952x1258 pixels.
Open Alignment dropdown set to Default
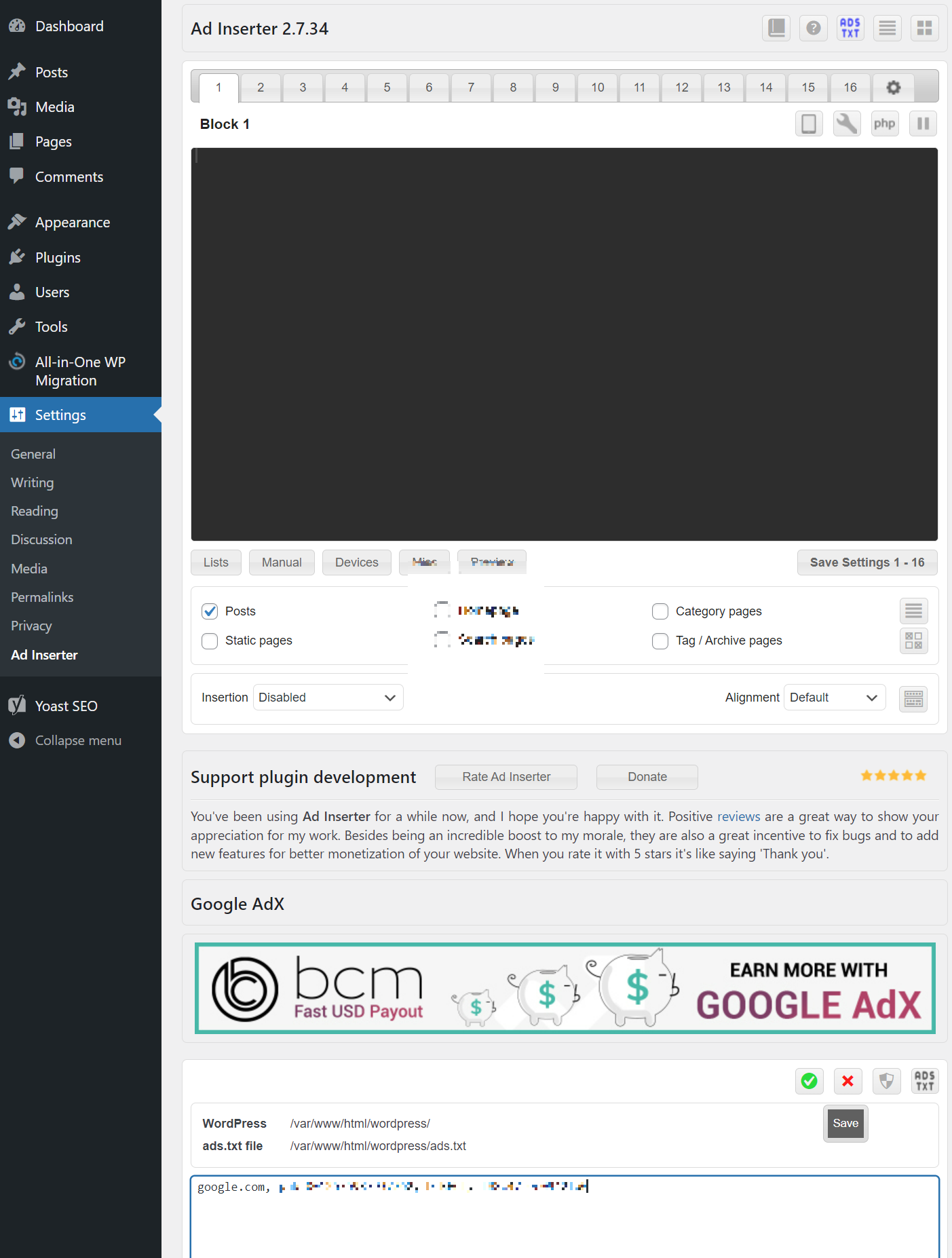834,698
